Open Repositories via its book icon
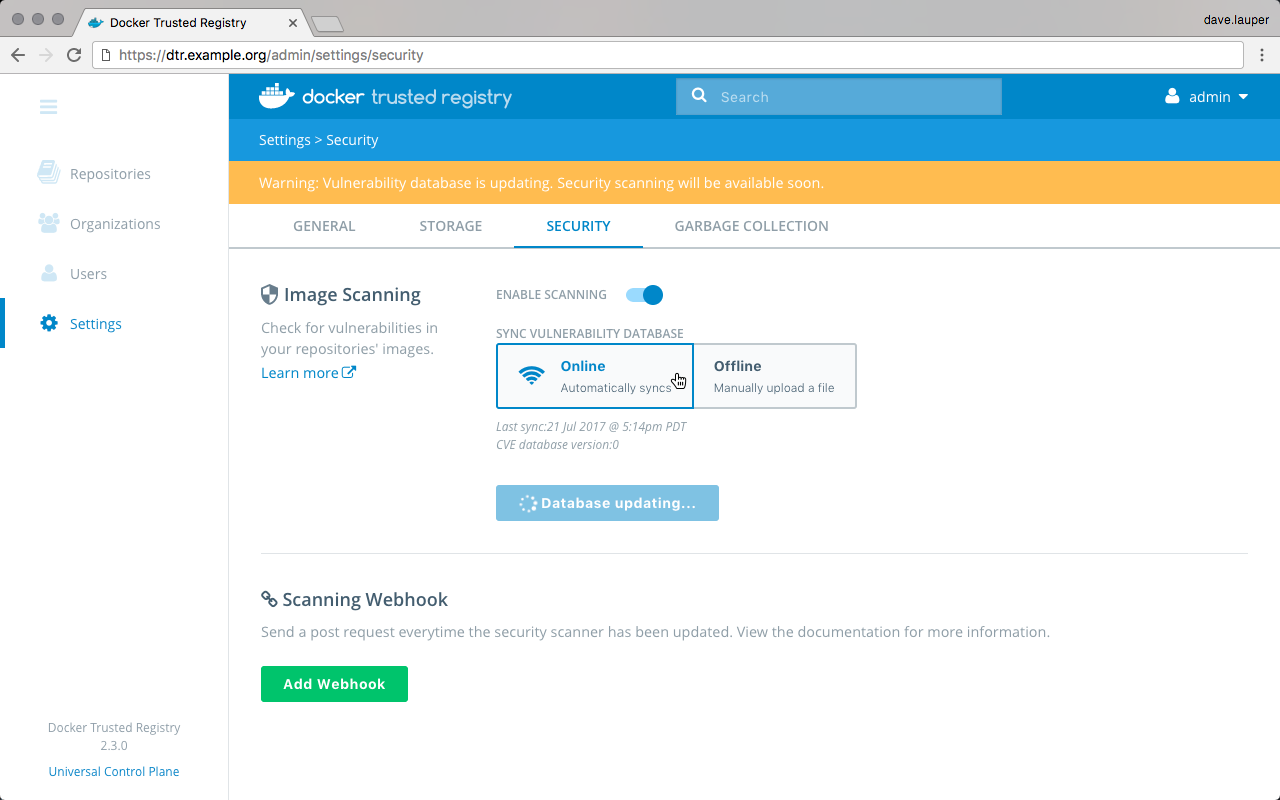 [48, 173]
